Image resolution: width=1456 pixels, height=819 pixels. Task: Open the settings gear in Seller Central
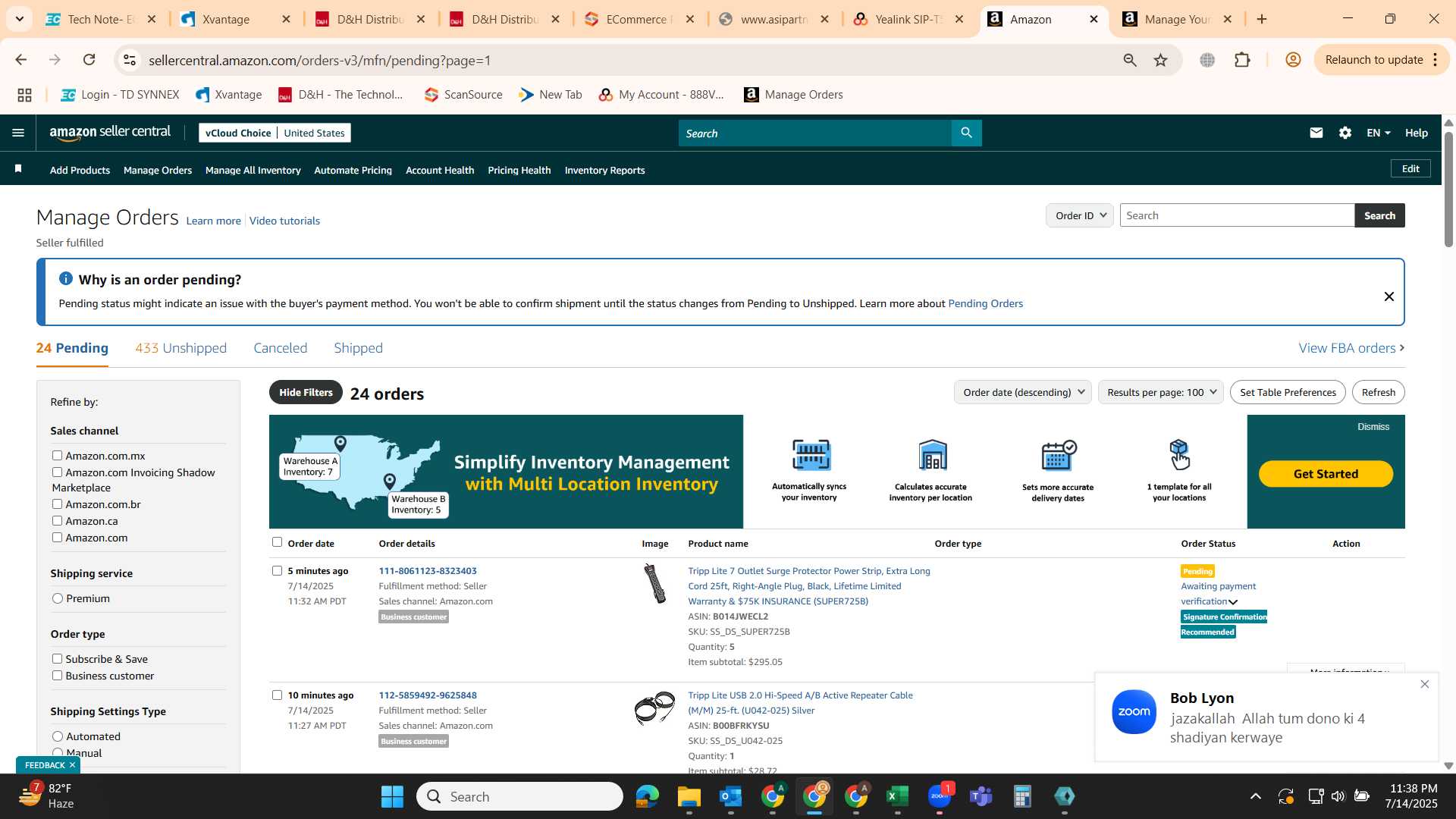point(1345,133)
